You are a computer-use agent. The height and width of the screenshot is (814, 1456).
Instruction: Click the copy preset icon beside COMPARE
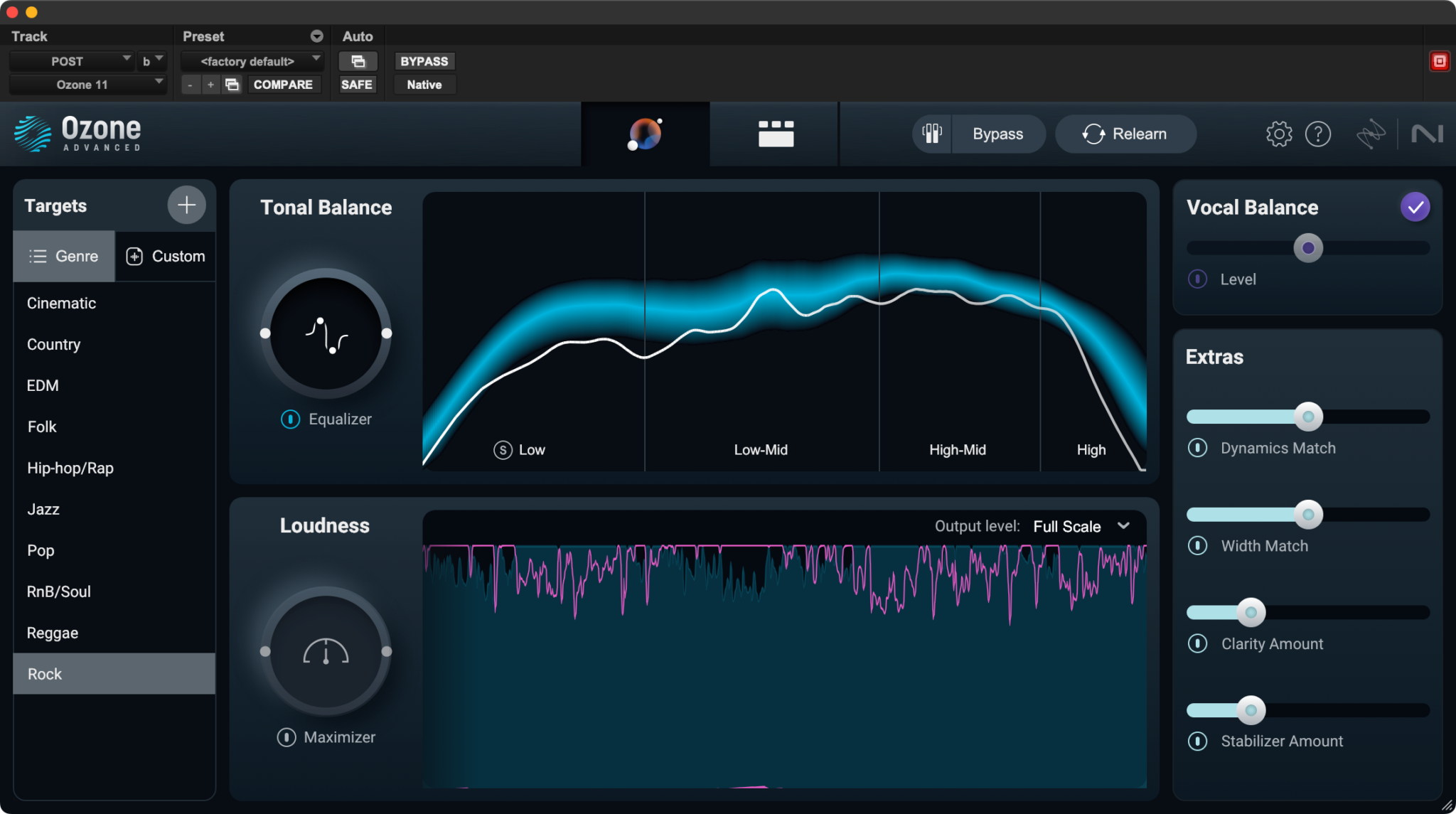click(x=232, y=84)
